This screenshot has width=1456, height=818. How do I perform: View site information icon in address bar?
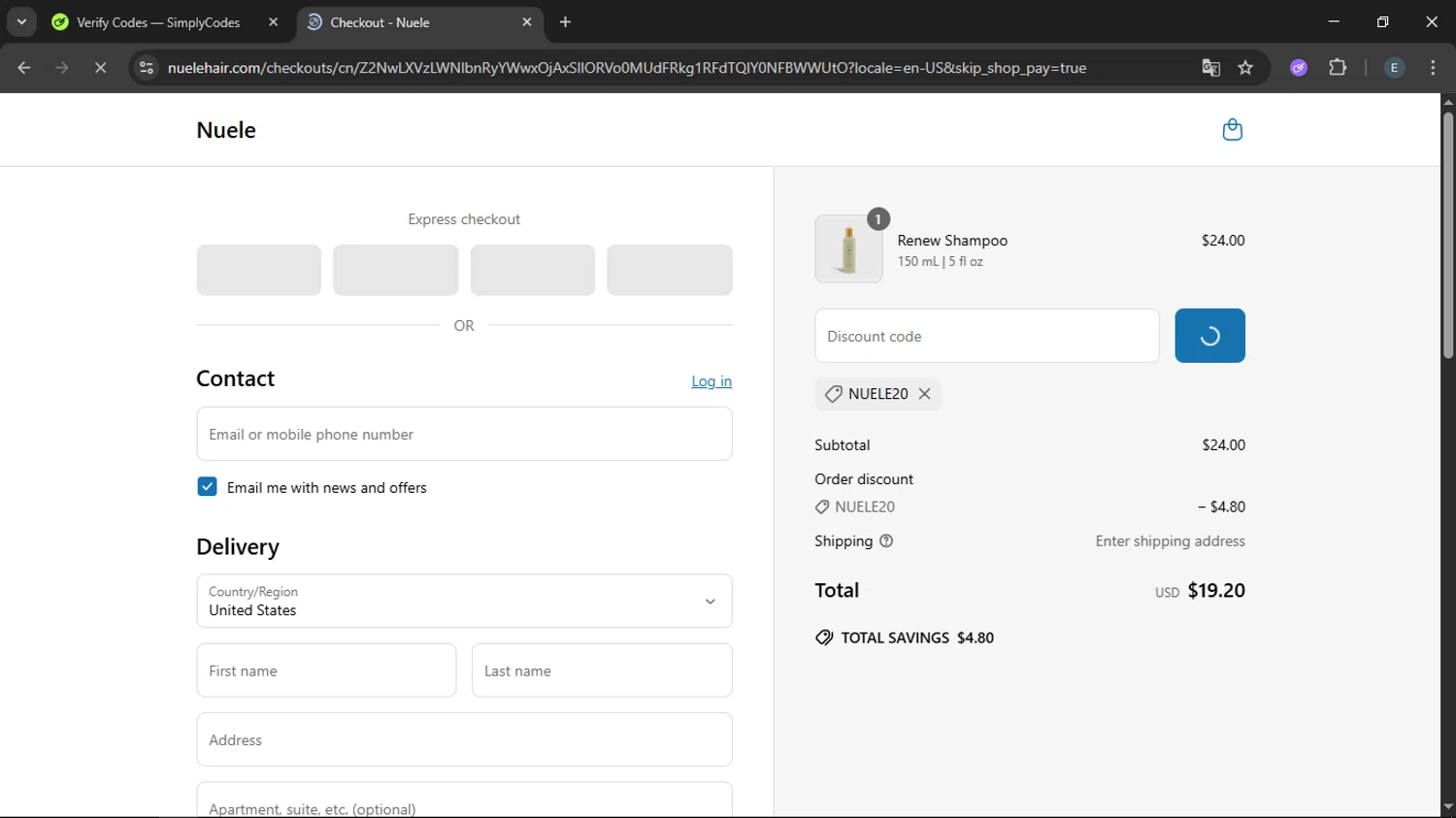tap(147, 68)
